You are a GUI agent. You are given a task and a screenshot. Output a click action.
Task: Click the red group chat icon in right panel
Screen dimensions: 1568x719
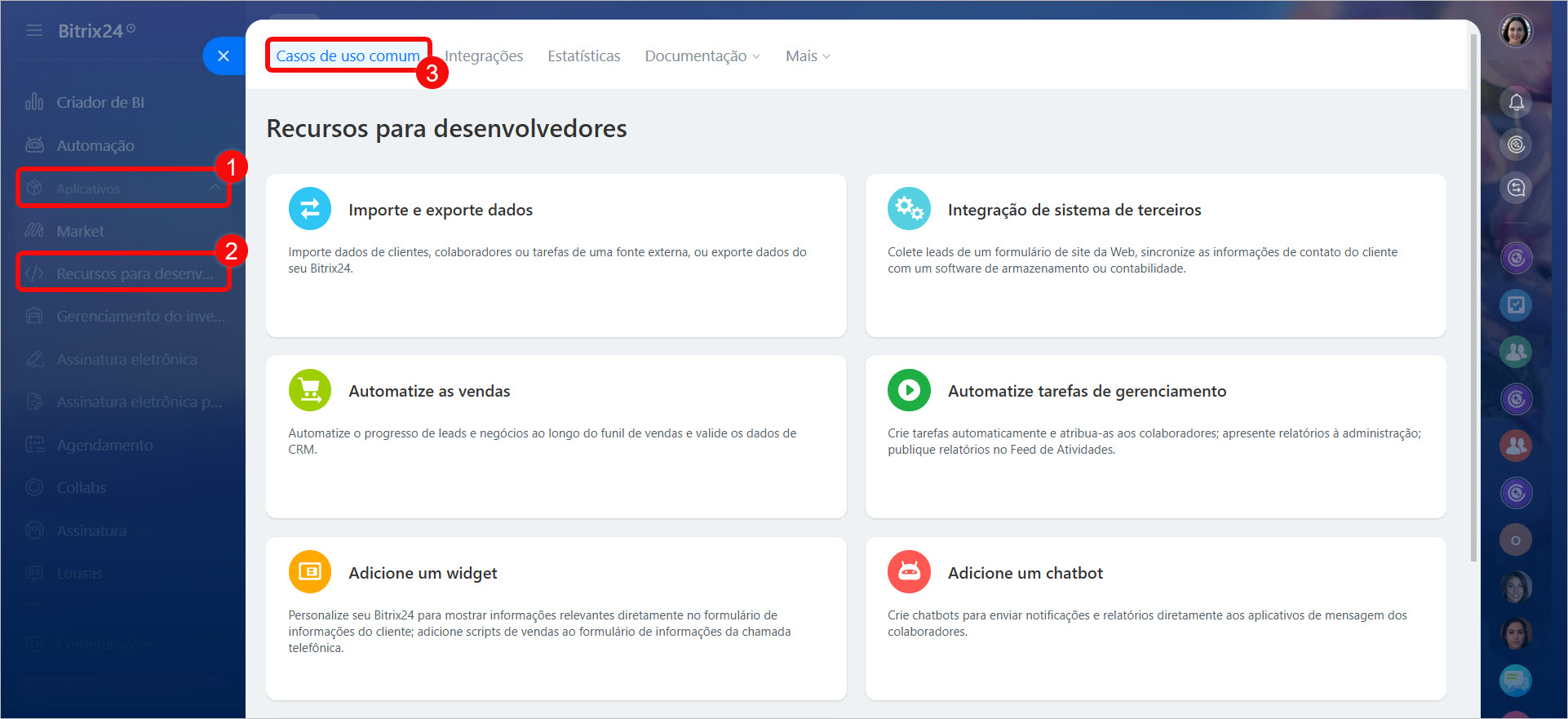pos(1516,446)
